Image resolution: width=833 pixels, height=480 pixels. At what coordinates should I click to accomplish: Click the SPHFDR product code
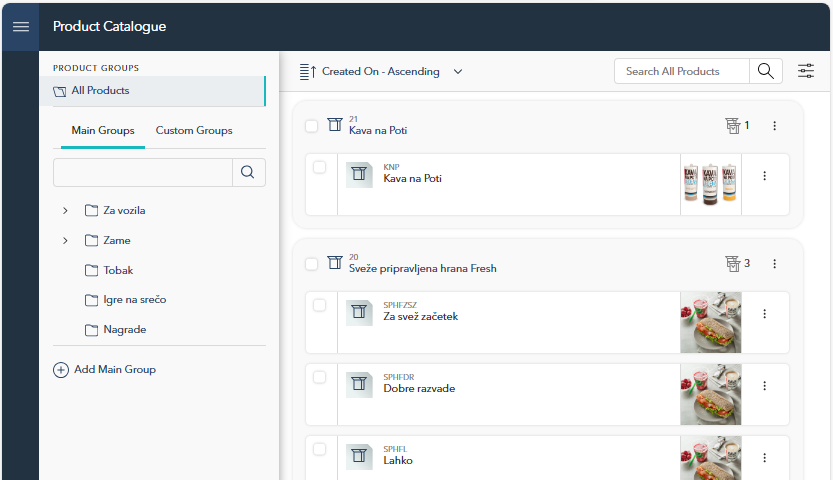399,377
